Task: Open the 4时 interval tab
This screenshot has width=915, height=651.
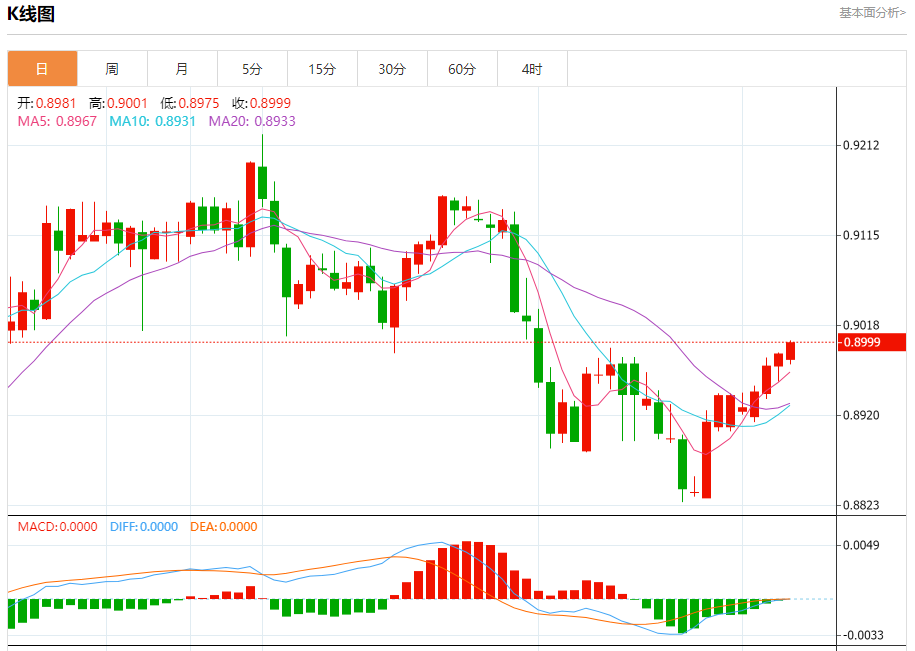Action: pyautogui.click(x=532, y=69)
